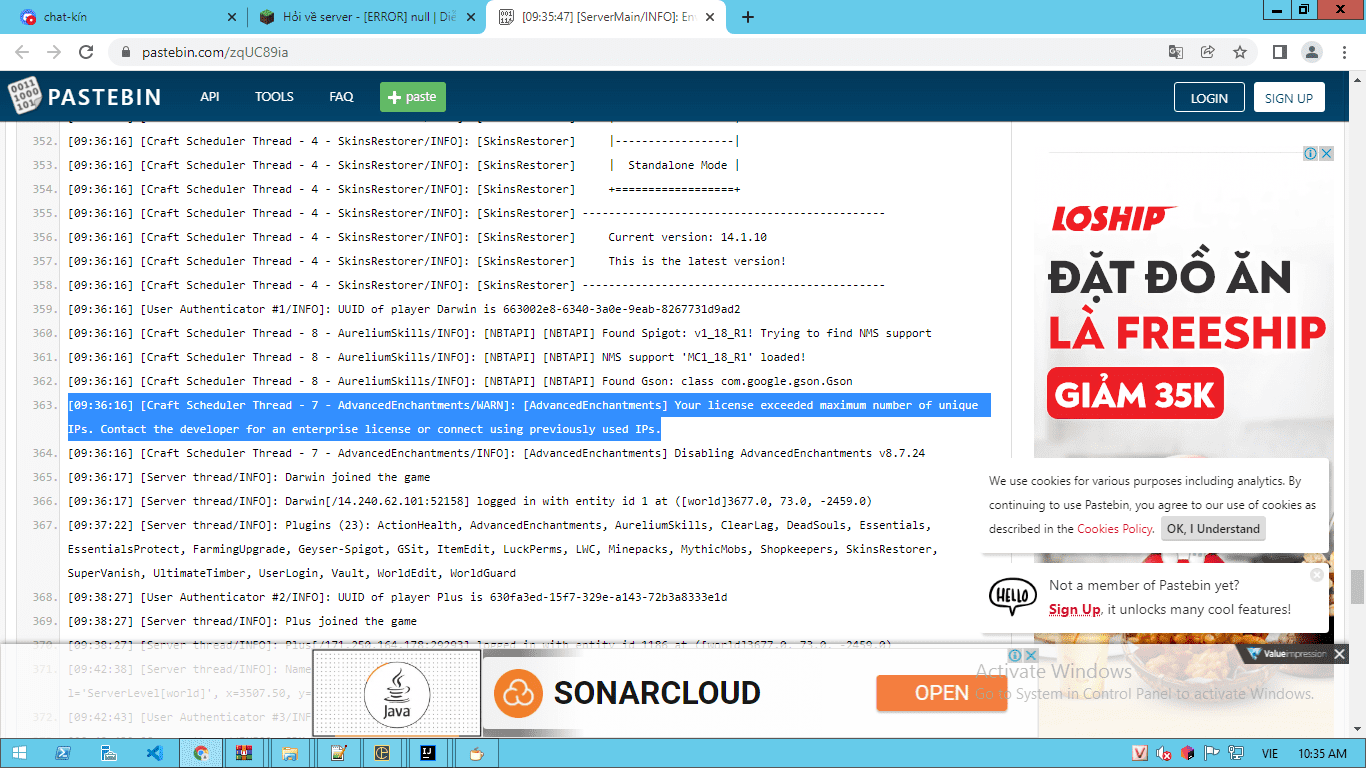Close the Hỏi về server tab
The width and height of the screenshot is (1366, 768).
click(x=473, y=17)
